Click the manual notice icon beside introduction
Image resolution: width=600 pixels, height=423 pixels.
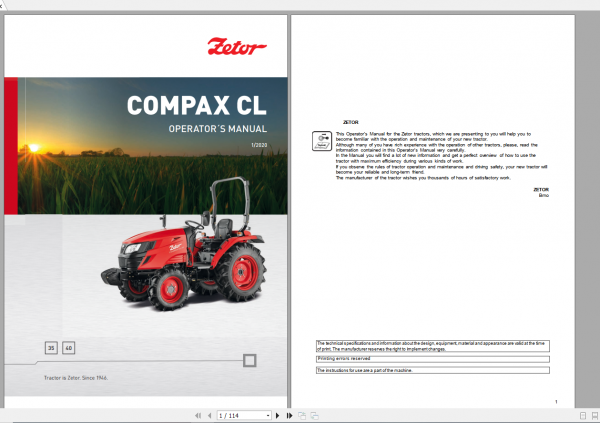click(322, 141)
